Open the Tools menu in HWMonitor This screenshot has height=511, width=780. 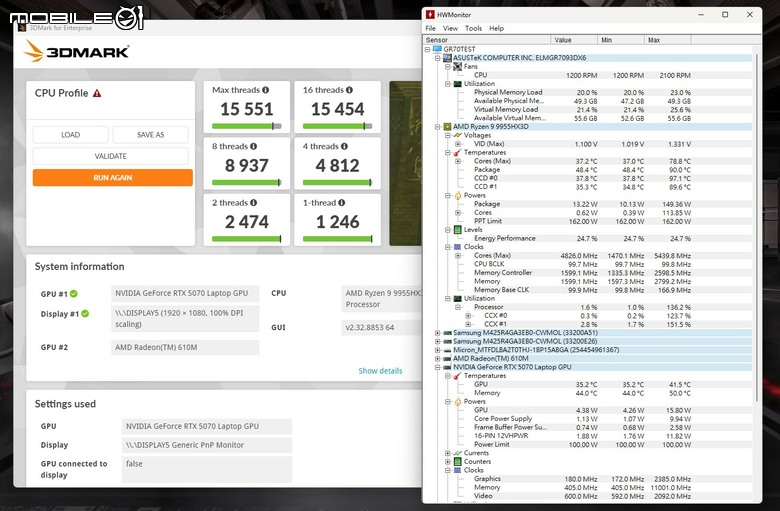click(x=474, y=28)
